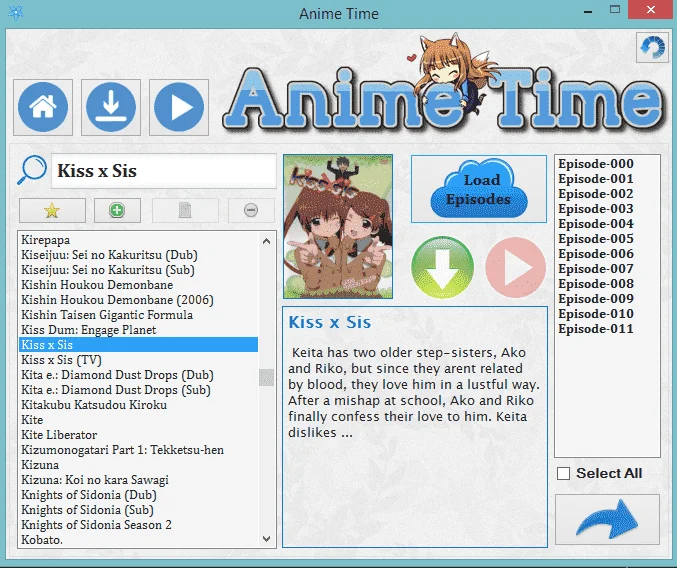Close the Anime Time window
Image resolution: width=677 pixels, height=568 pixels.
pos(651,9)
